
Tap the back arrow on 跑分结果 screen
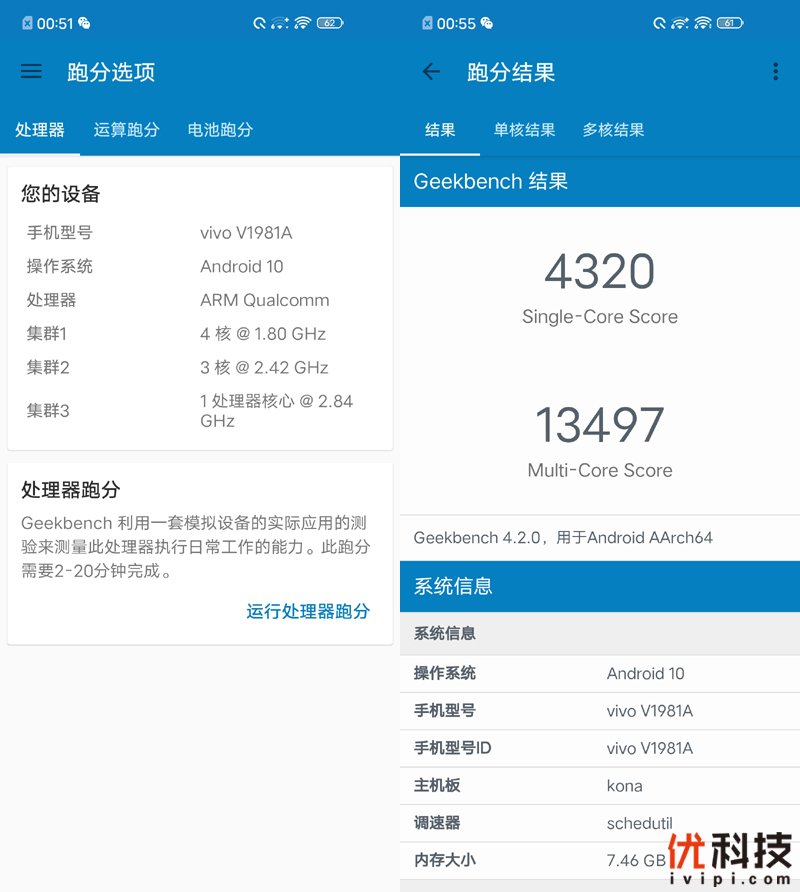pyautogui.click(x=430, y=71)
